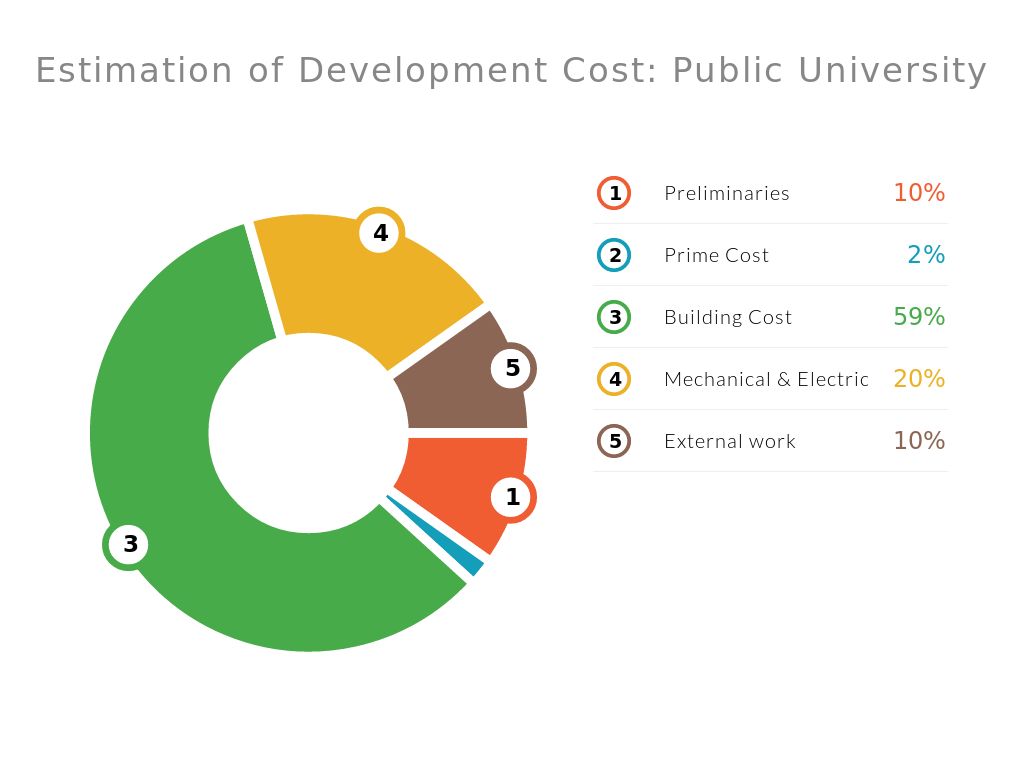Click the brown number 5 legend badge
Screen dimensions: 1024x768
[614, 441]
